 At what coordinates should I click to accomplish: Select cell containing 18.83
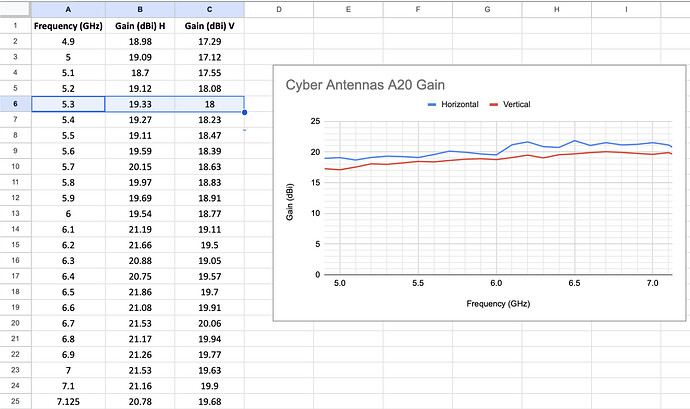pyautogui.click(x=209, y=182)
